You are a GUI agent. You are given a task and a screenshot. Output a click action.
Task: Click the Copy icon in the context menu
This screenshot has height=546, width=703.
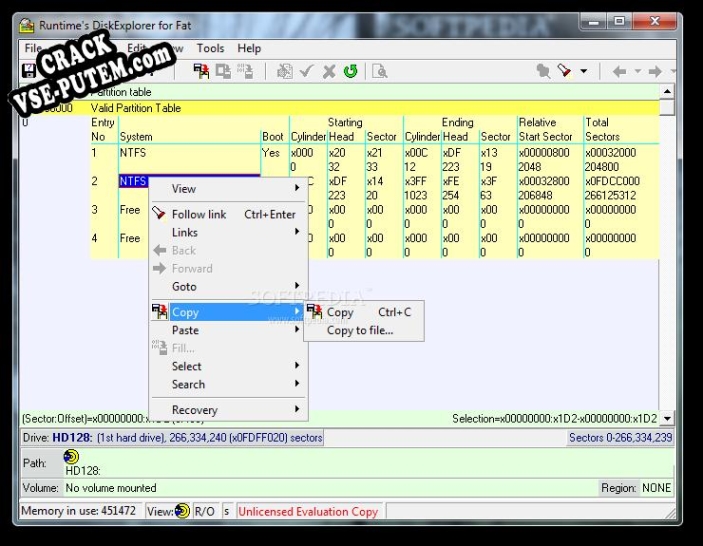point(160,312)
